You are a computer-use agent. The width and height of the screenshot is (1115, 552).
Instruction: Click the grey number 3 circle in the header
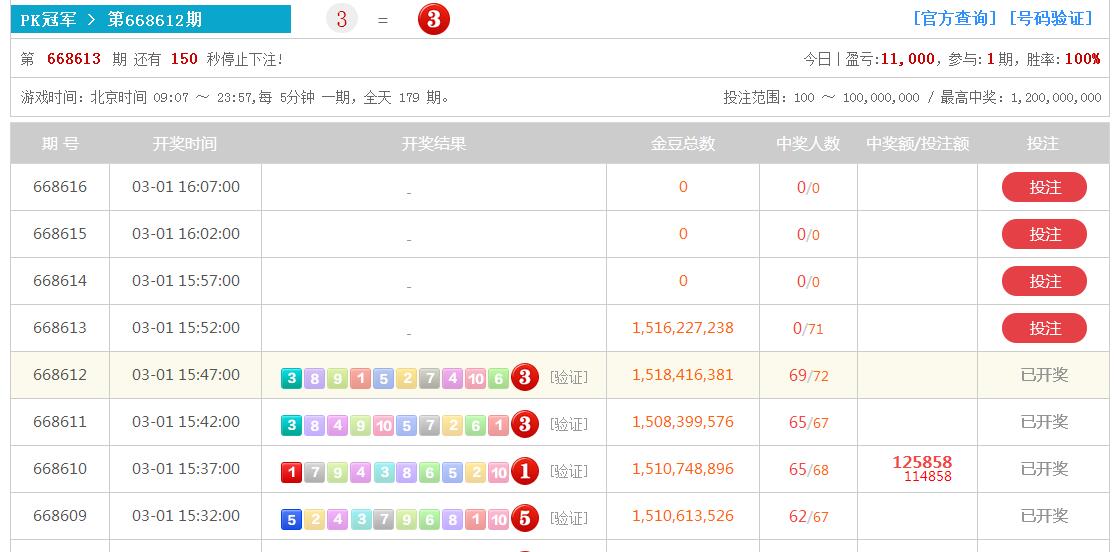342,19
